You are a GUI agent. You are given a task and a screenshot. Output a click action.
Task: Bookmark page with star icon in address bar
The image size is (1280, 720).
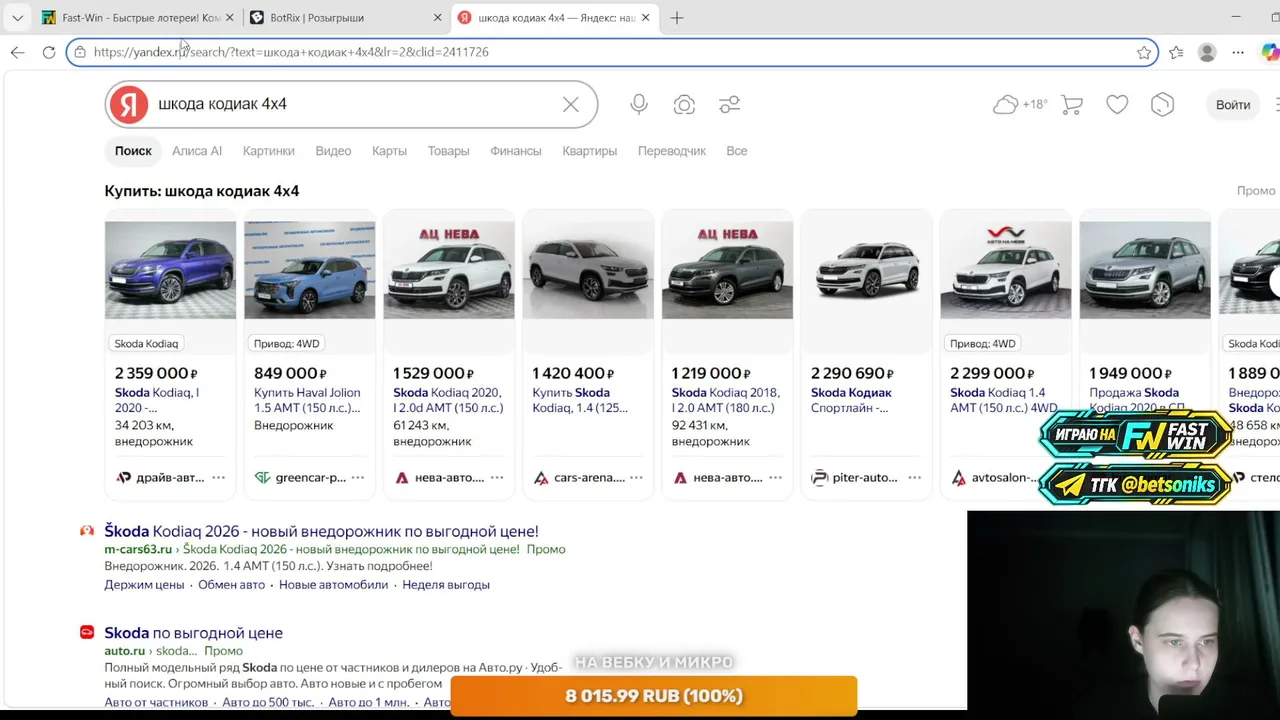click(1144, 52)
